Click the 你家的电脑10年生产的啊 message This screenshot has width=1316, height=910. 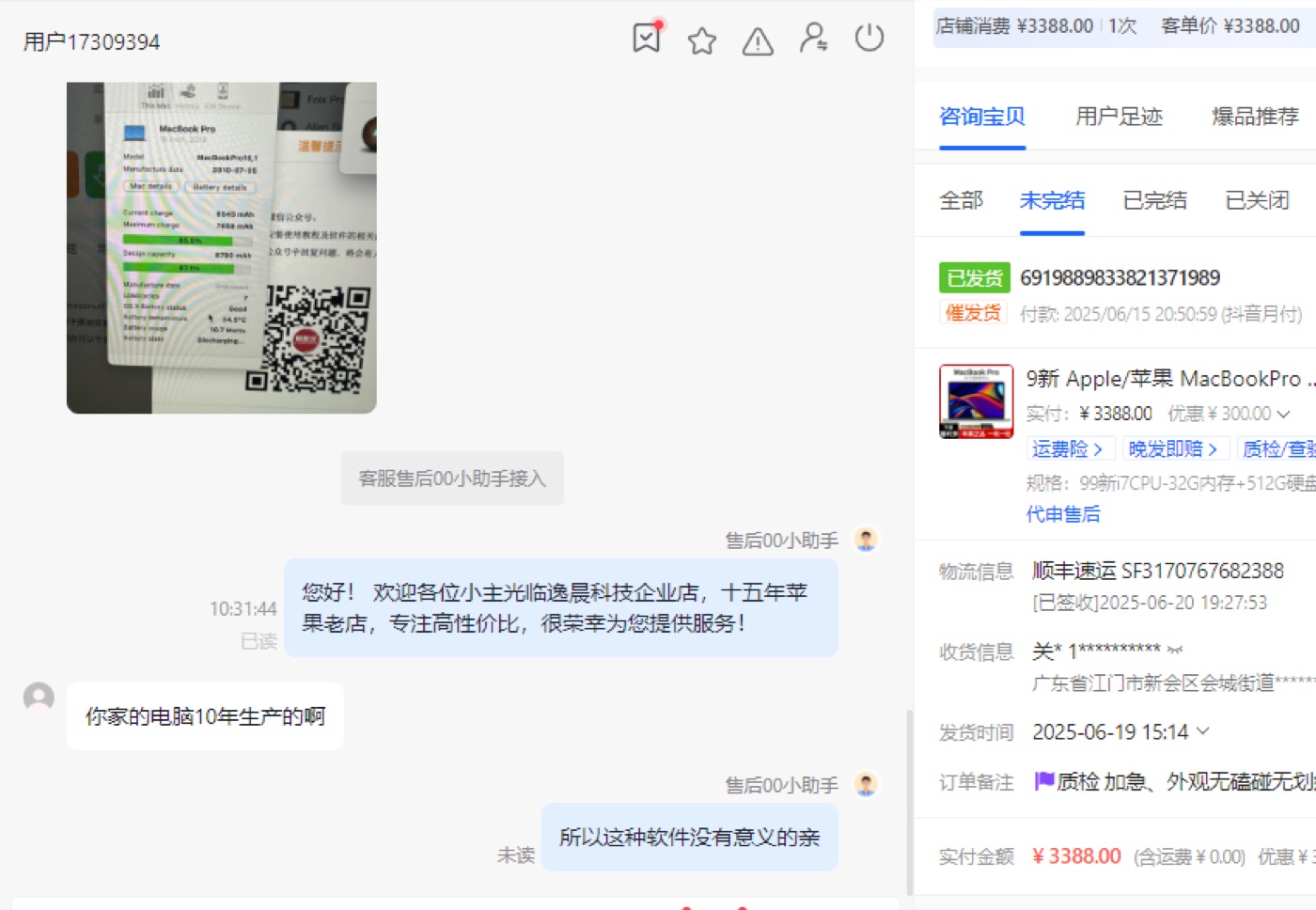point(205,716)
